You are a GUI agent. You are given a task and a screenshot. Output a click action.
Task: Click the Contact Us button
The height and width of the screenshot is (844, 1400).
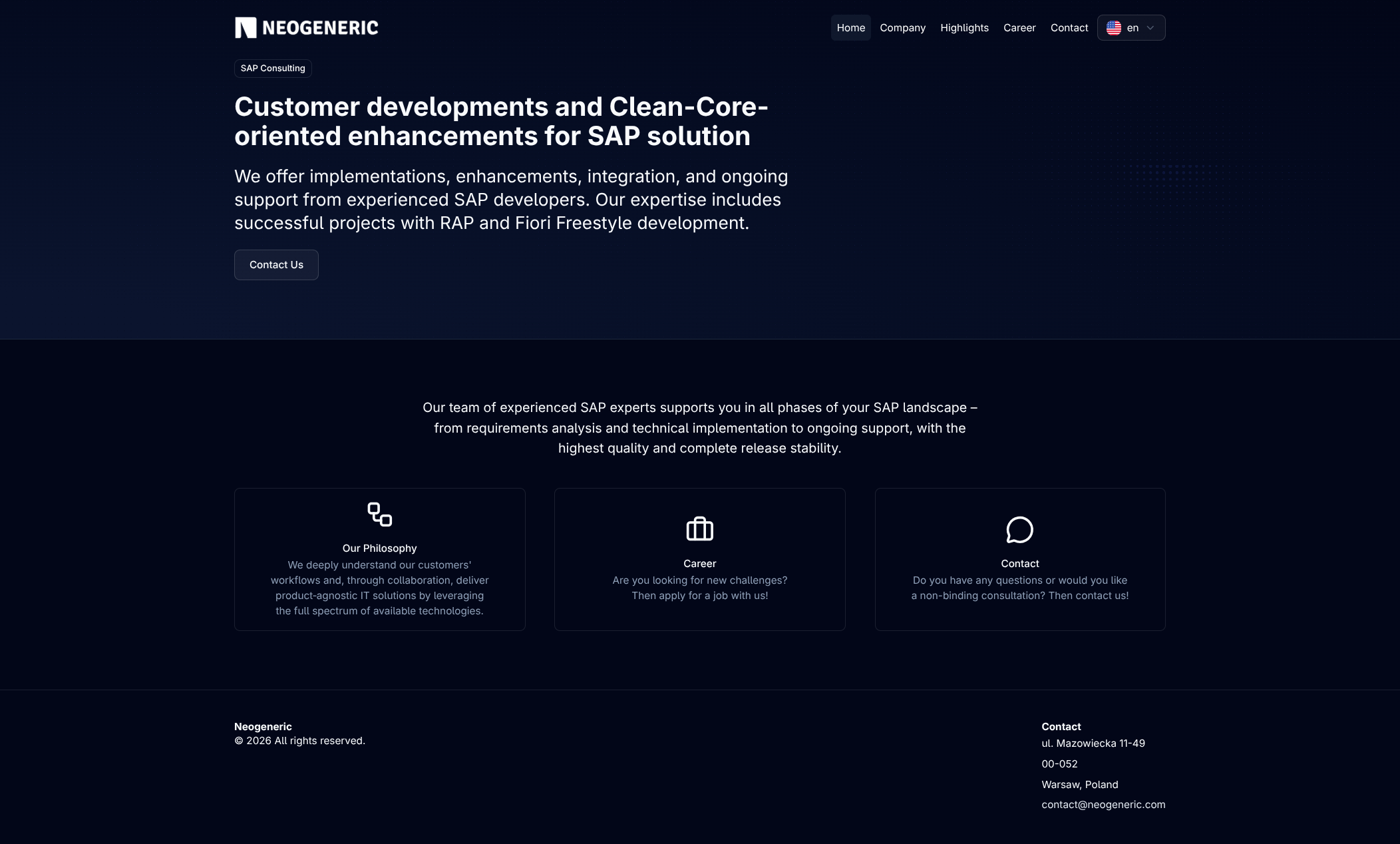pyautogui.click(x=276, y=265)
